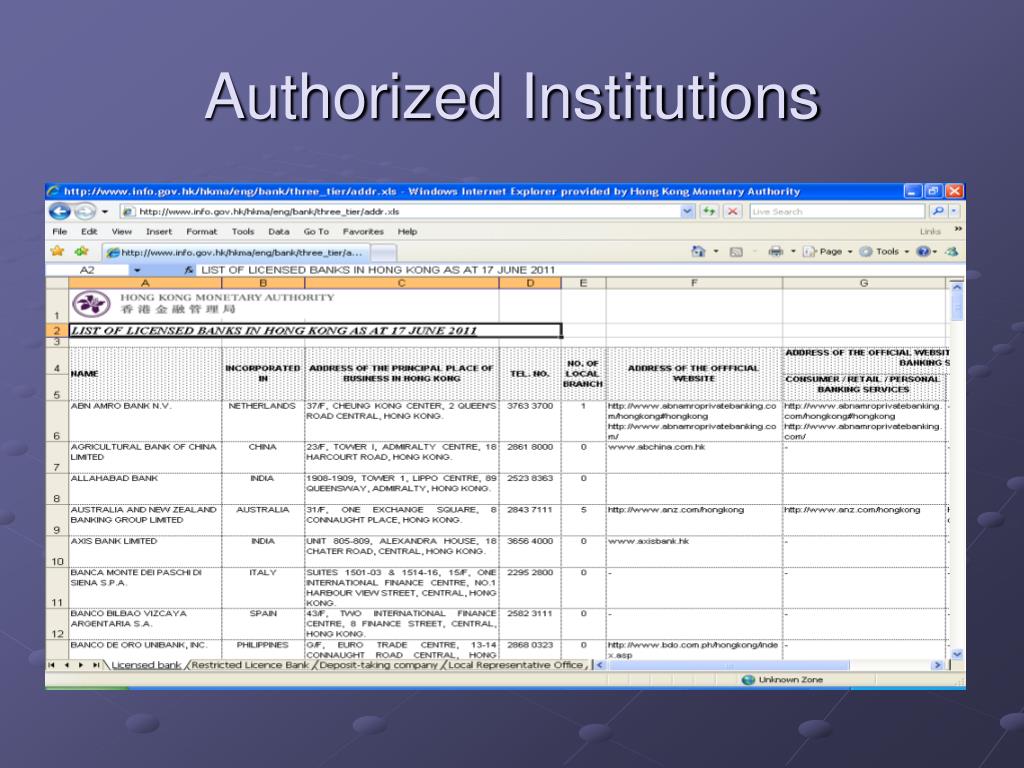This screenshot has width=1024, height=768.
Task: Go to previous sheet tab arrow
Action: point(67,665)
